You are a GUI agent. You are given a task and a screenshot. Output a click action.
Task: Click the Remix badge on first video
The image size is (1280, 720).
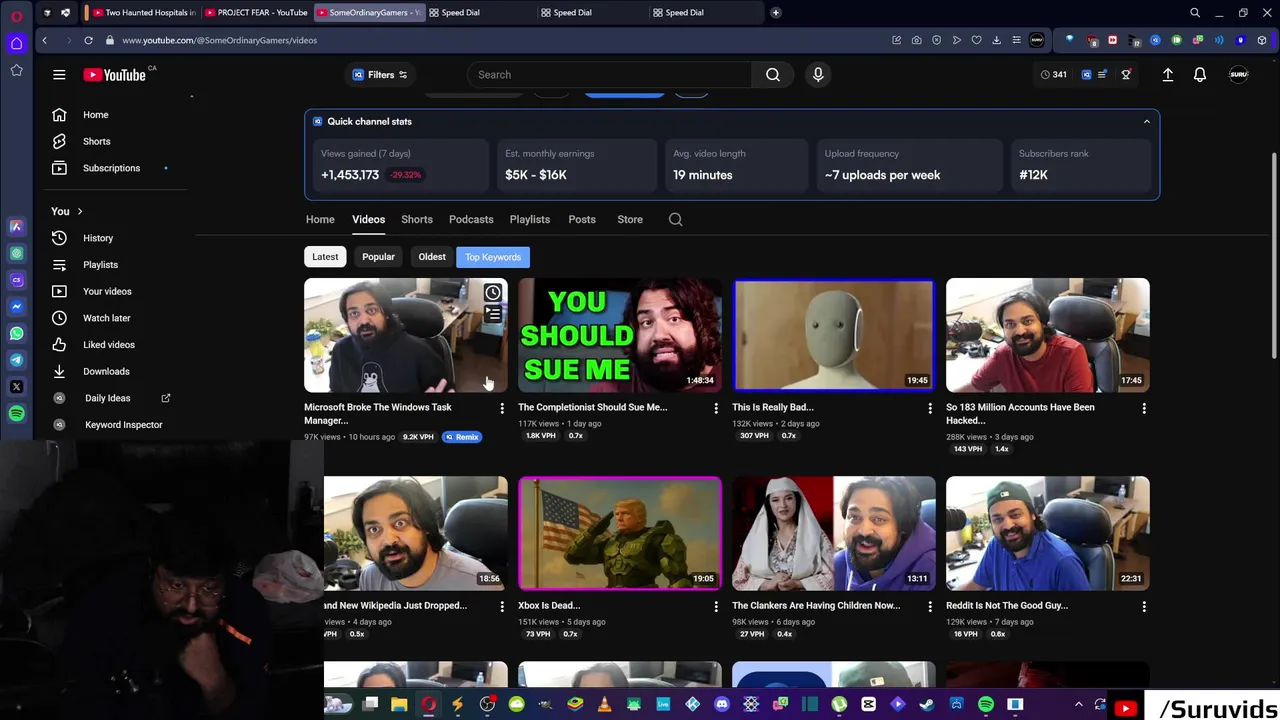[x=462, y=437]
